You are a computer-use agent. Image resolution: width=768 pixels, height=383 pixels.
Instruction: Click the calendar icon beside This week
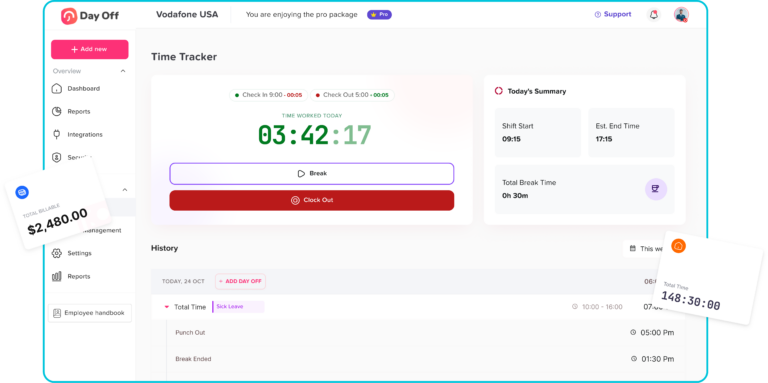(x=633, y=248)
